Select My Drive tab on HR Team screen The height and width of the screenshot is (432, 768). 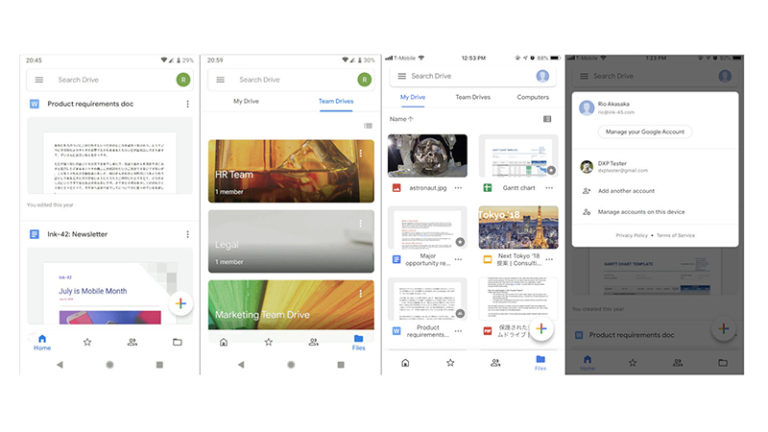tap(246, 101)
